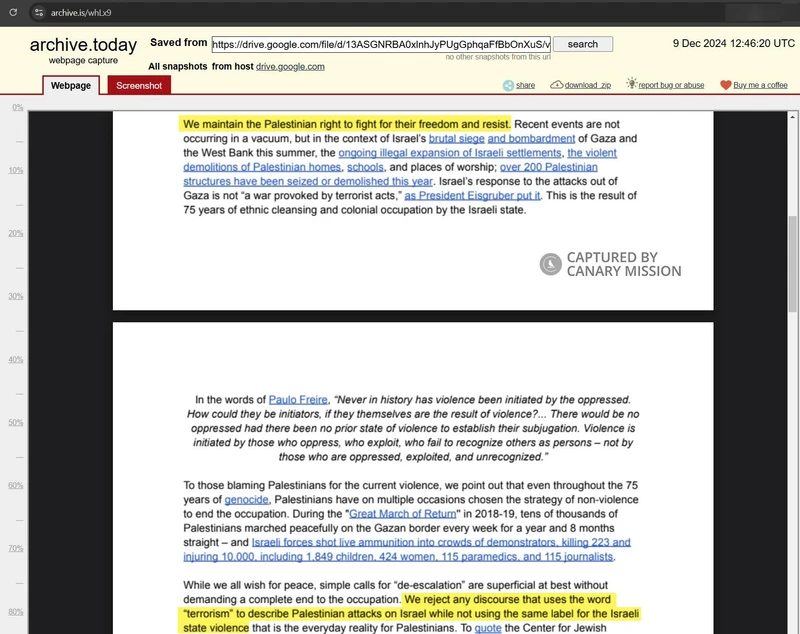Click the no other snapshots from this url text
The width and height of the screenshot is (800, 634).
(498, 57)
